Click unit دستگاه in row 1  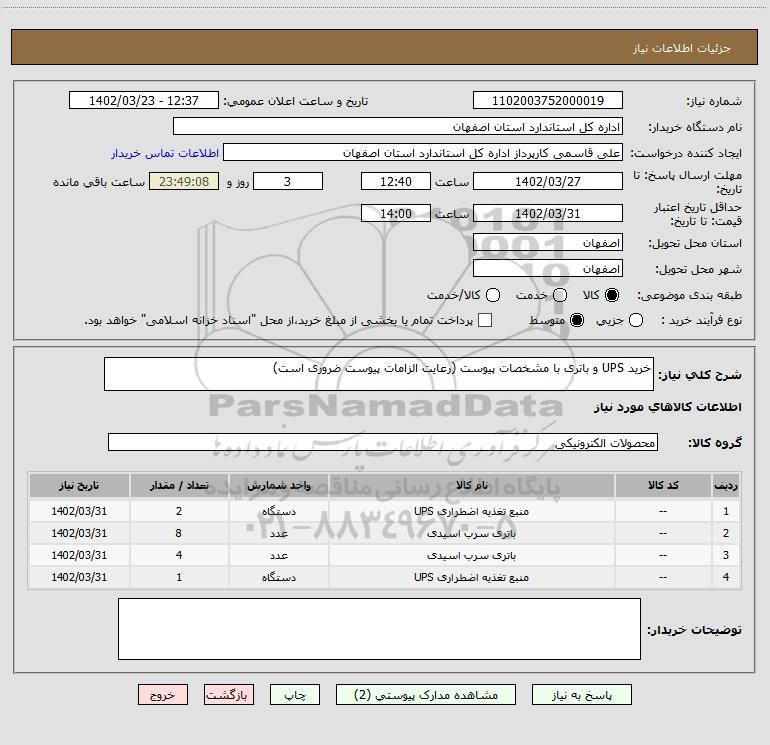click(278, 511)
